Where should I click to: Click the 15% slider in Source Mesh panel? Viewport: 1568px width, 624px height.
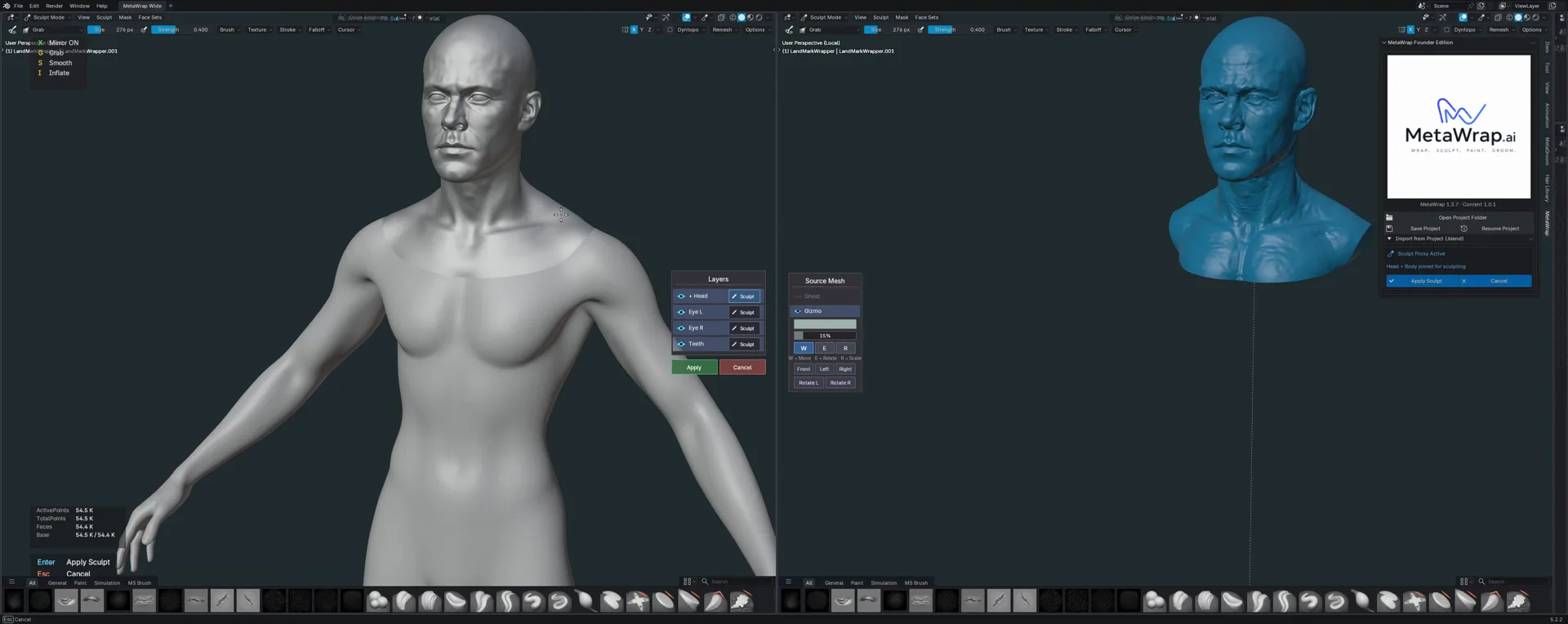coord(825,336)
